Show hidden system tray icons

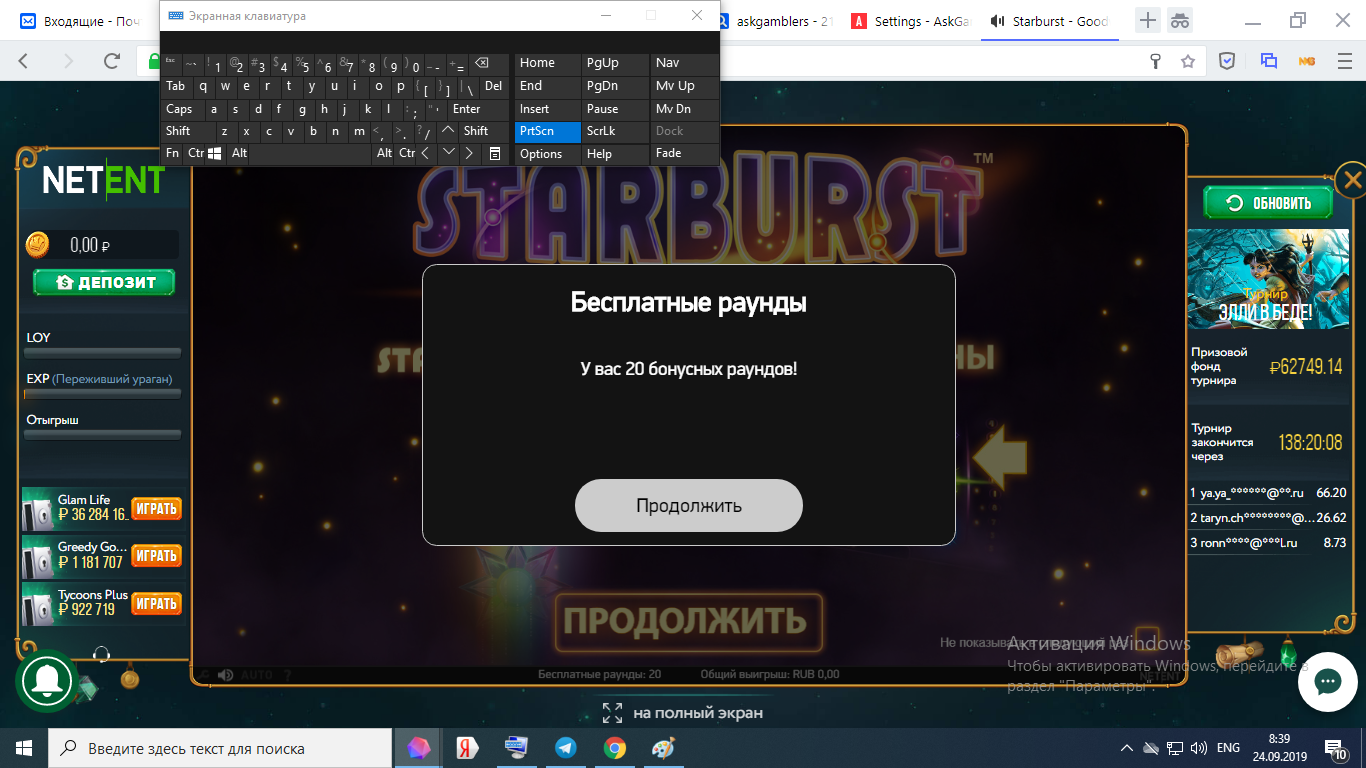pos(1127,748)
